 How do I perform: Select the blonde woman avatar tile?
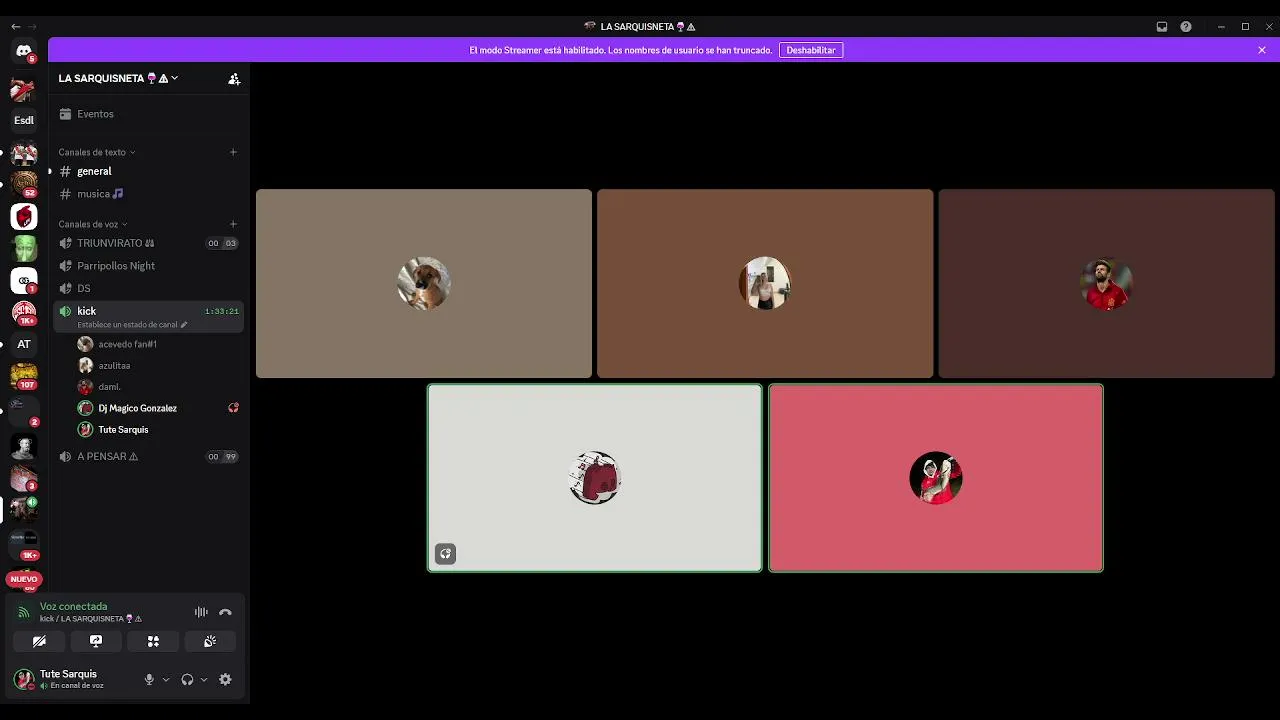(x=765, y=284)
